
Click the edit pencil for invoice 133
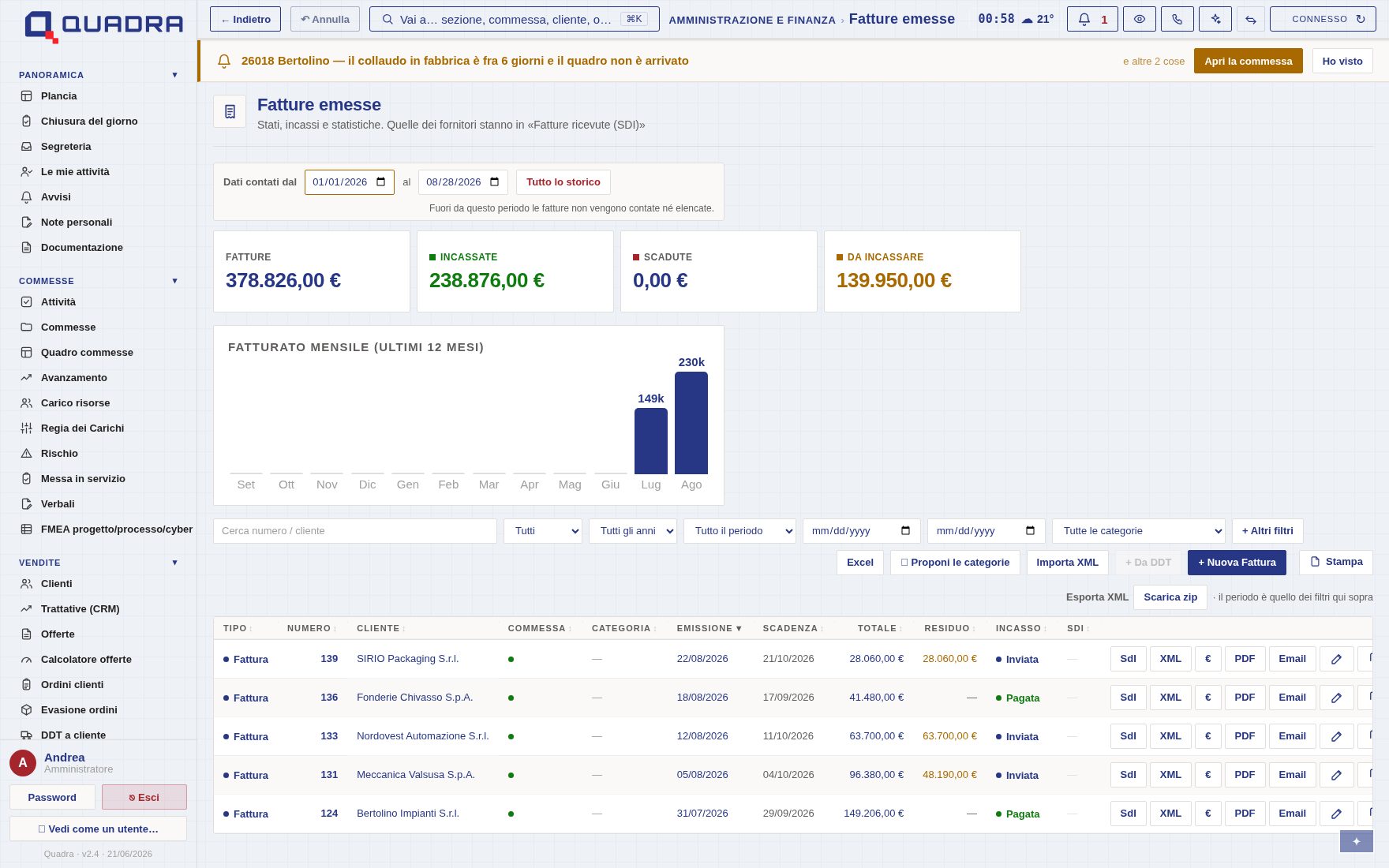1336,736
